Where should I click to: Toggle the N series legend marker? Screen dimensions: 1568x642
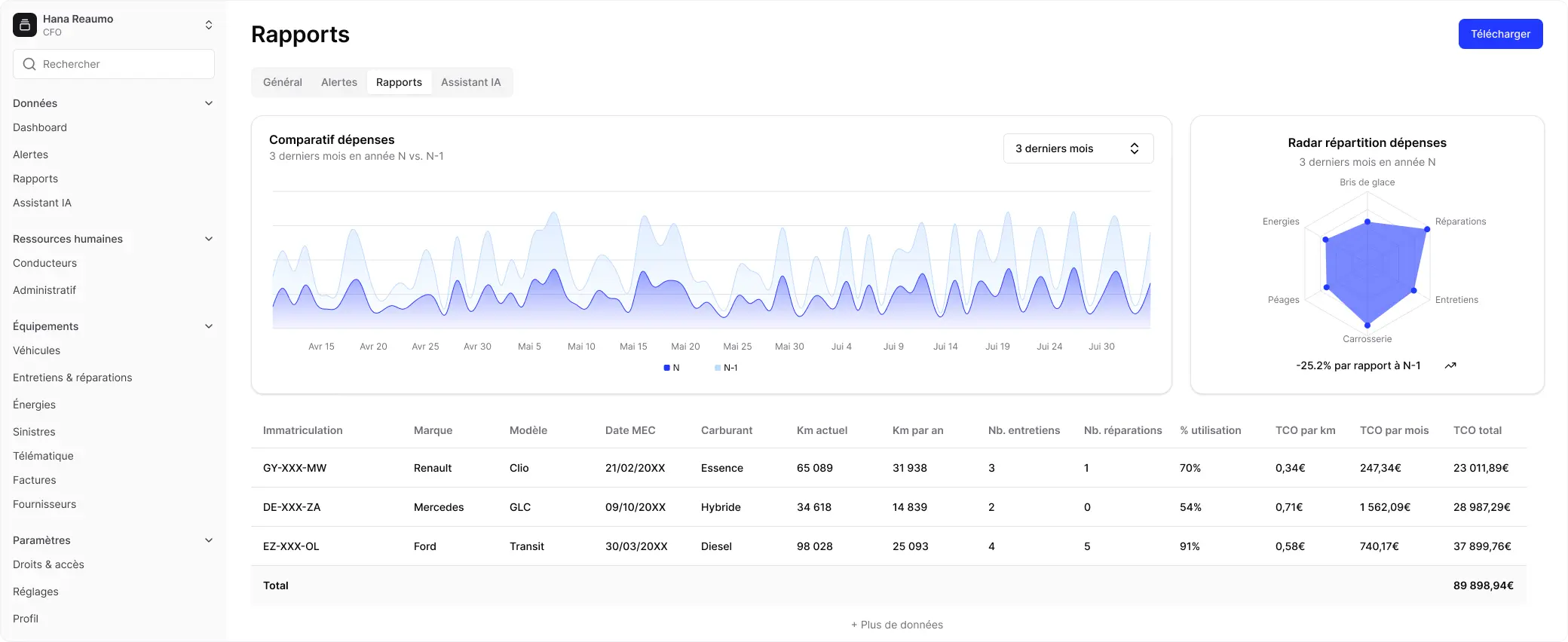click(x=666, y=368)
